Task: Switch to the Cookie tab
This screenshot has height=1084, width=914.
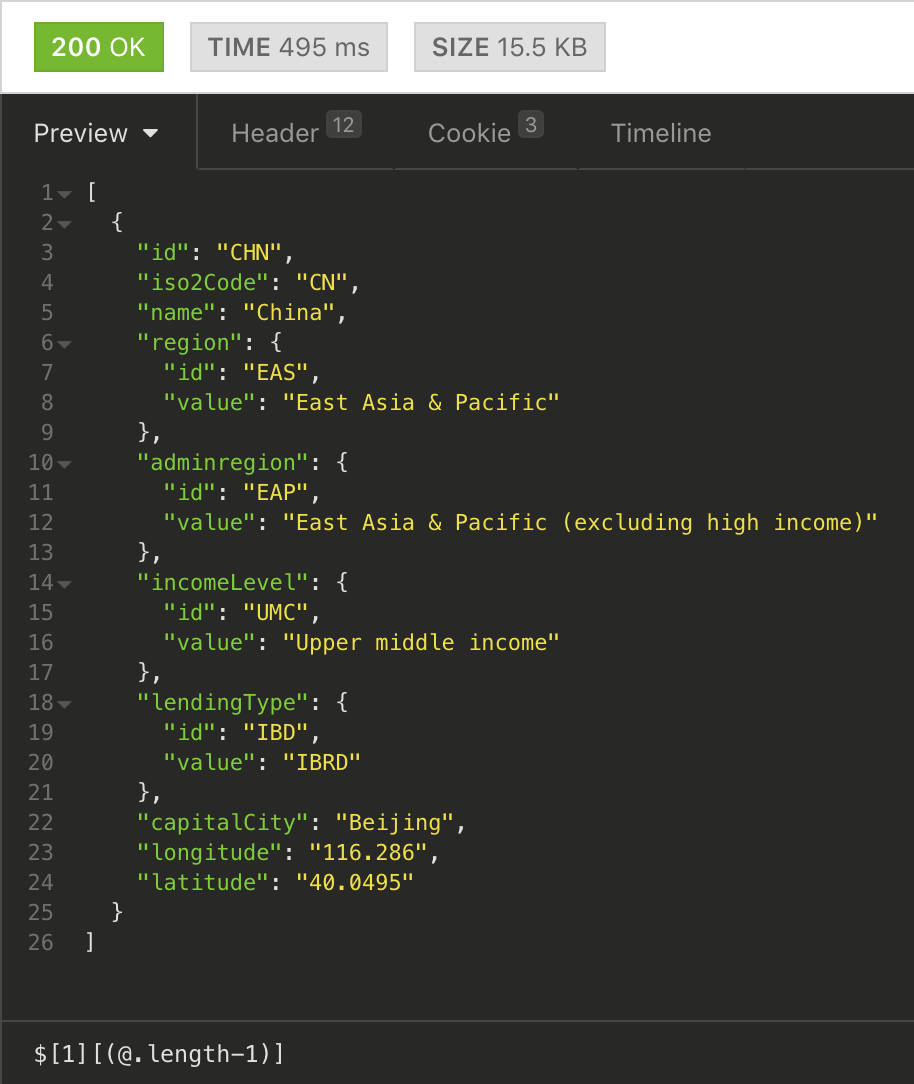Action: (485, 131)
